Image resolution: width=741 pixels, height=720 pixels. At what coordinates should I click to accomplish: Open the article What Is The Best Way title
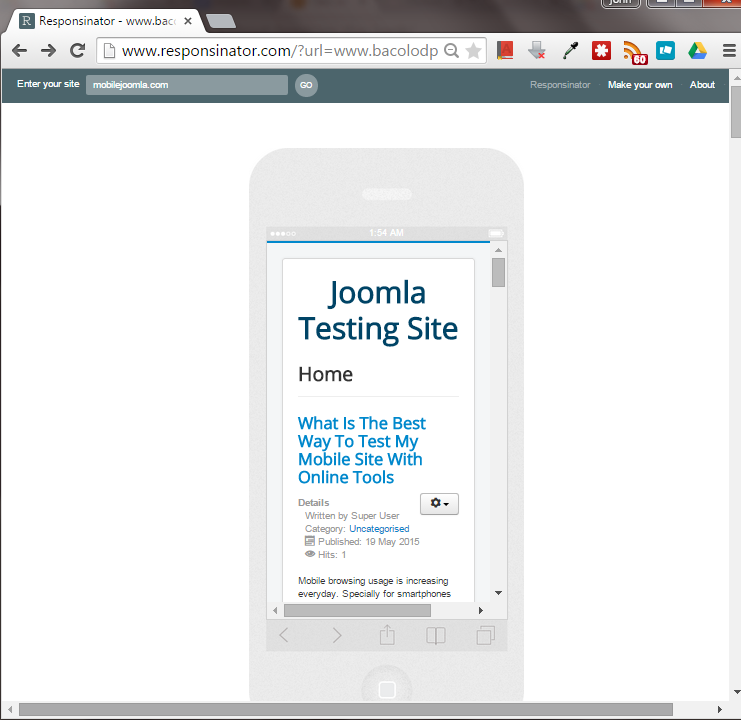362,450
